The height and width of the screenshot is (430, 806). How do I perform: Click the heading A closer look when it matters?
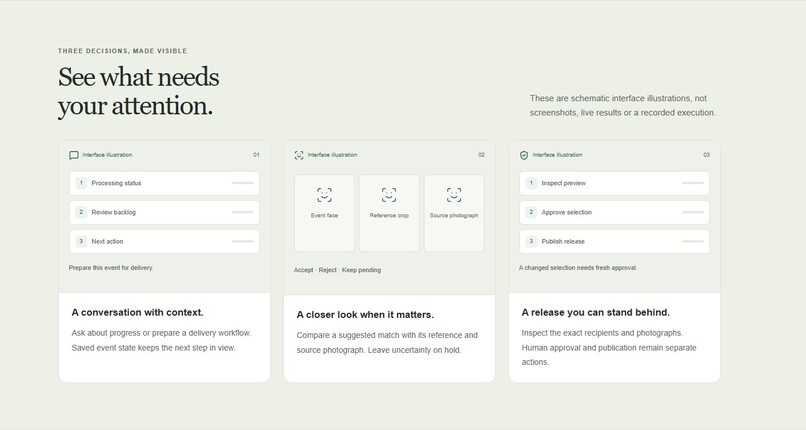(365, 314)
